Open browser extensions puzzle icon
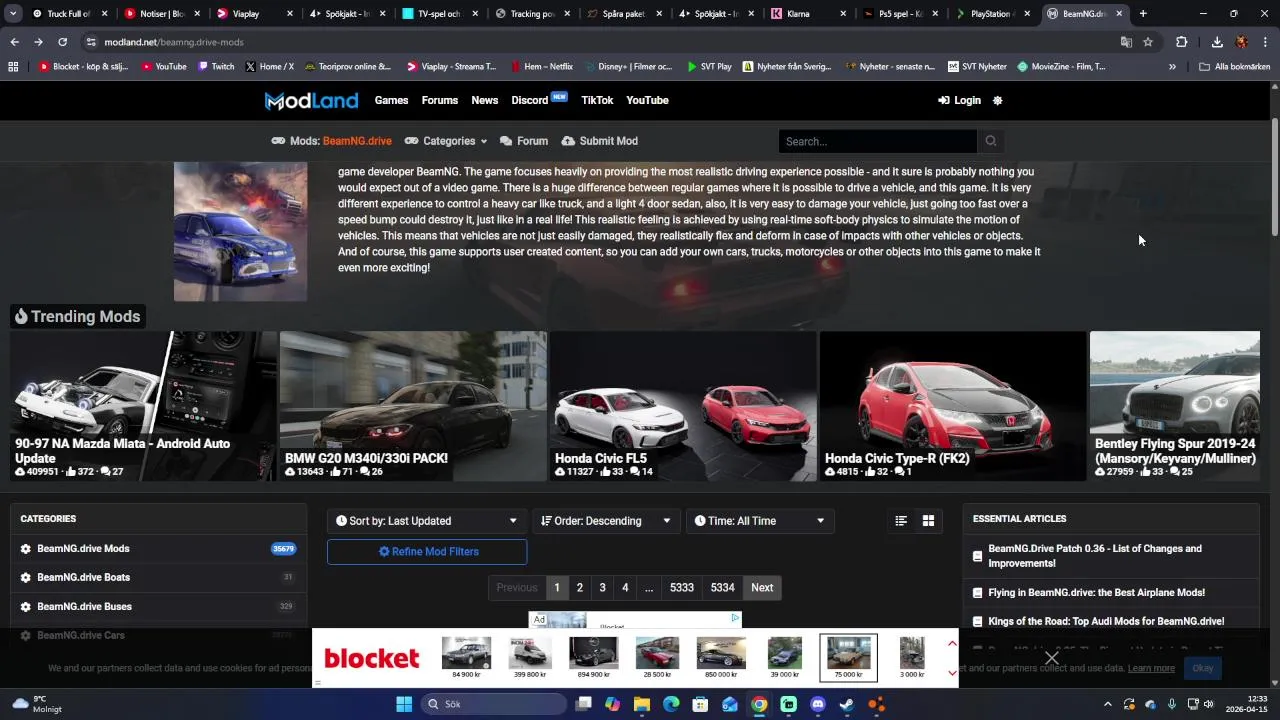Viewport: 1280px width, 720px height. pos(1182,42)
